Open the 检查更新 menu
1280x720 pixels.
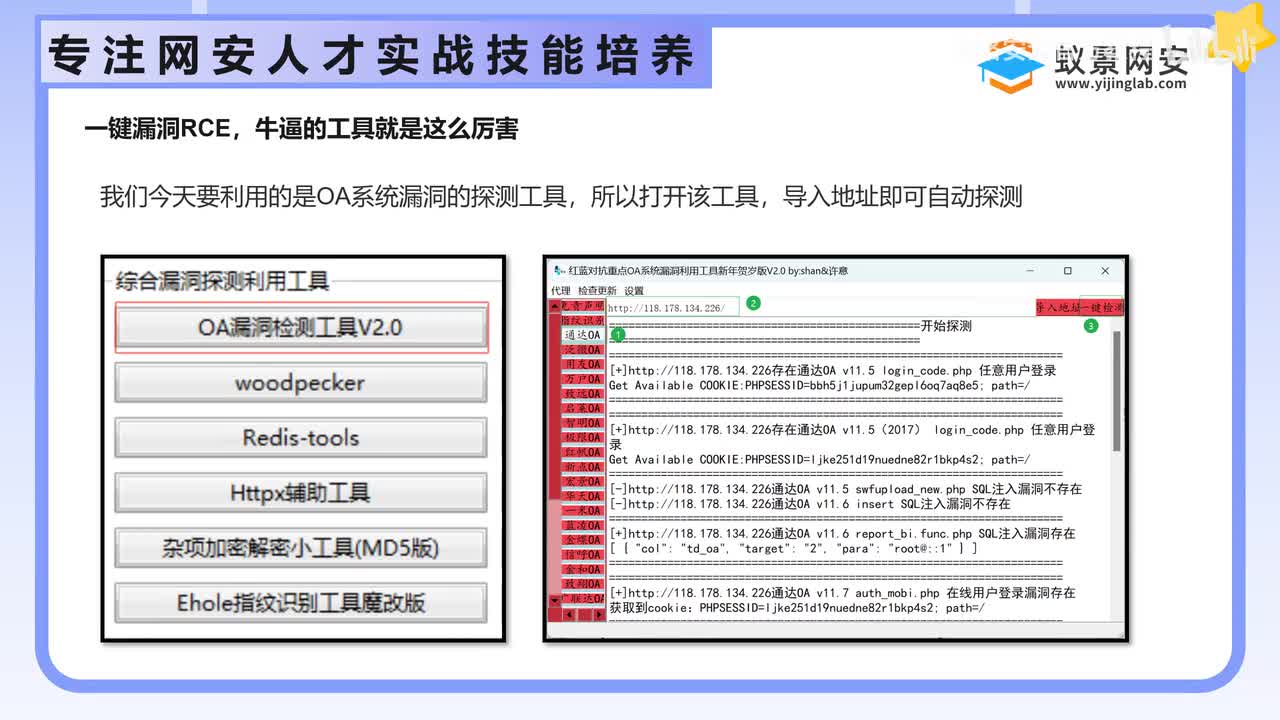pos(597,290)
